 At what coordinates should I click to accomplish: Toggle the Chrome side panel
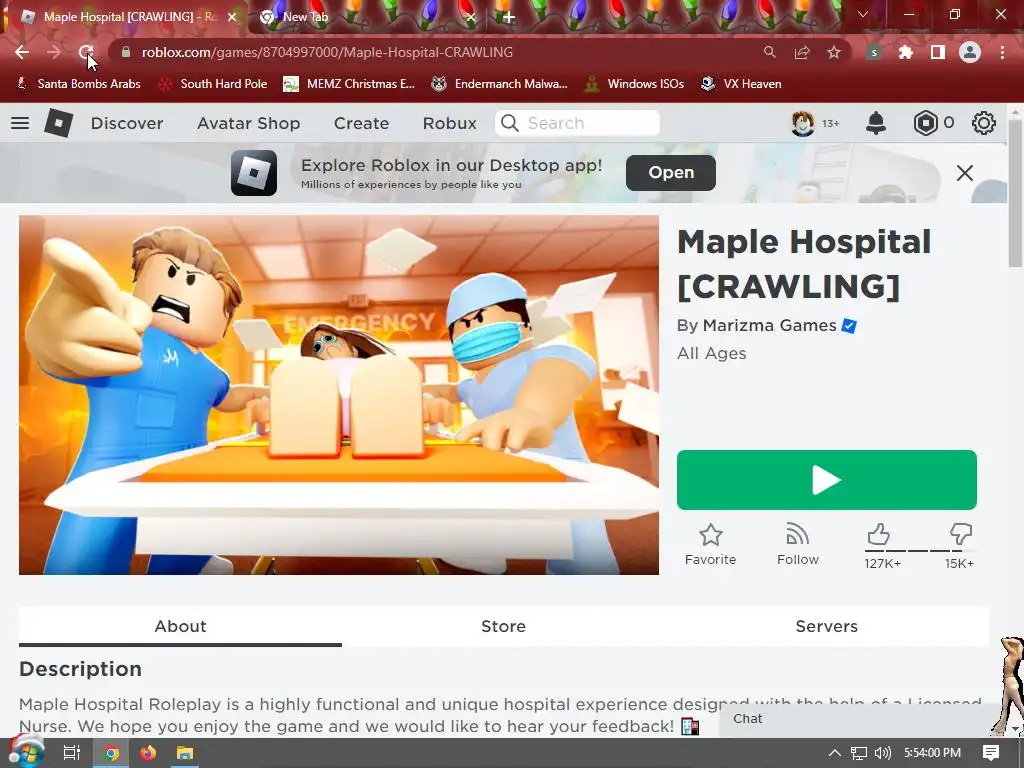pyautogui.click(x=938, y=52)
